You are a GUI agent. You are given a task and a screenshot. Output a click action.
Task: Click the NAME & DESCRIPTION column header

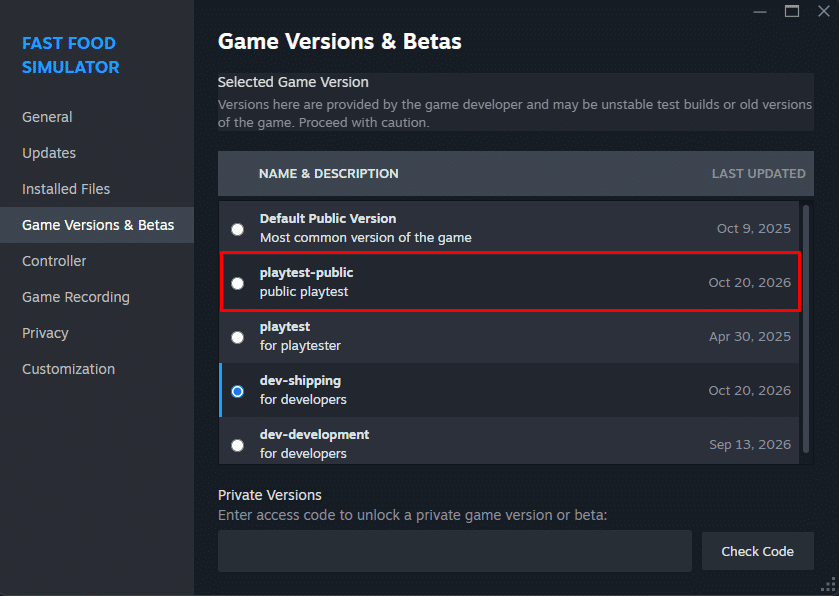click(329, 174)
